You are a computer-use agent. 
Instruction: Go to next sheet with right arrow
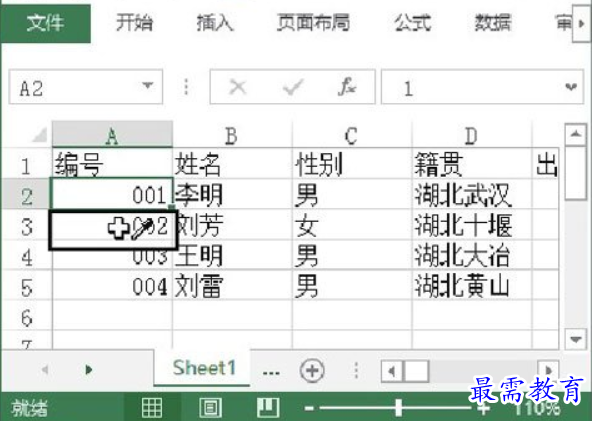coord(89,369)
